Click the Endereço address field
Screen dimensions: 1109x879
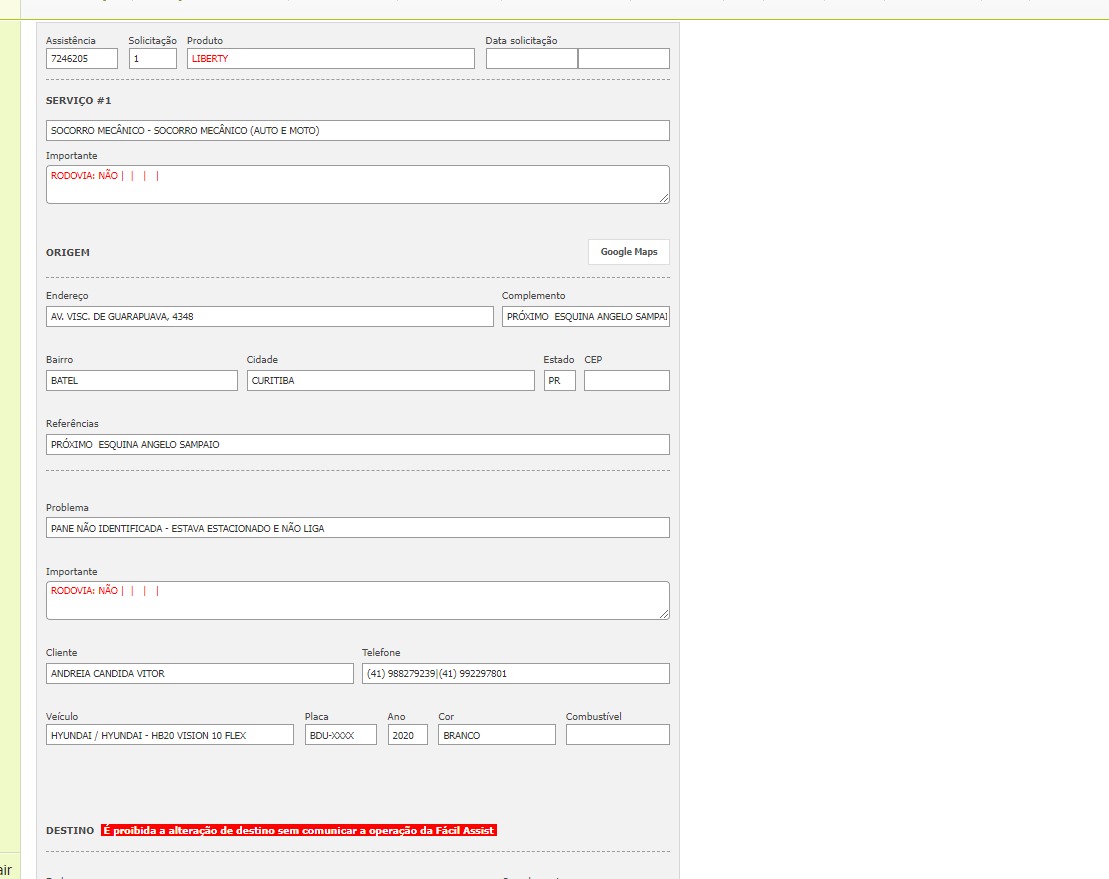point(269,317)
